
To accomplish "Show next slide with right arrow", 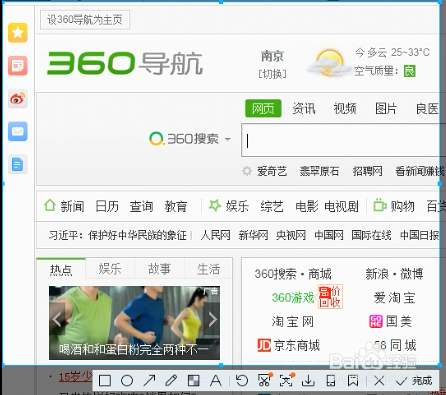I will pos(212,319).
